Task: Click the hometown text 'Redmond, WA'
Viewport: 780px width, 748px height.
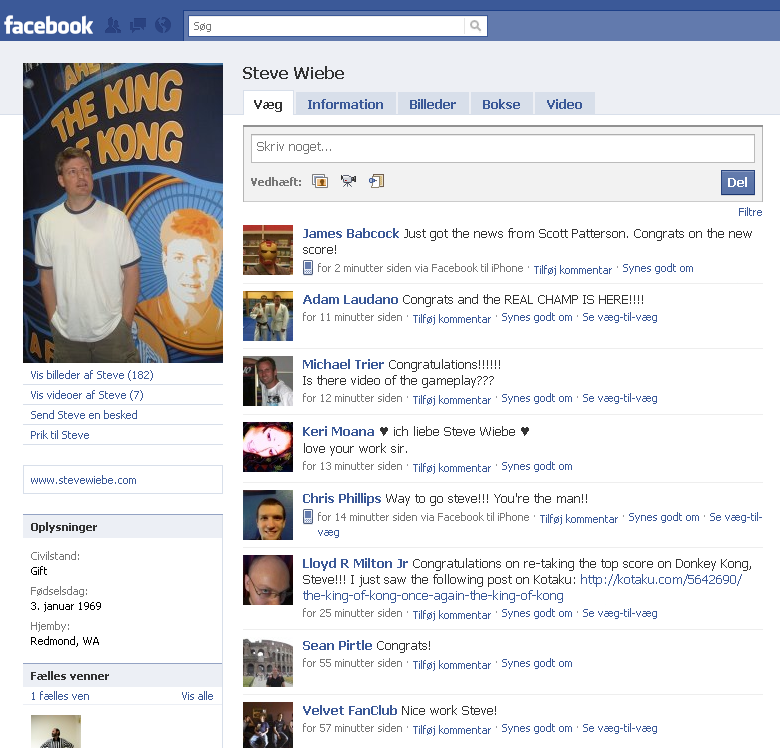Action: click(x=65, y=641)
